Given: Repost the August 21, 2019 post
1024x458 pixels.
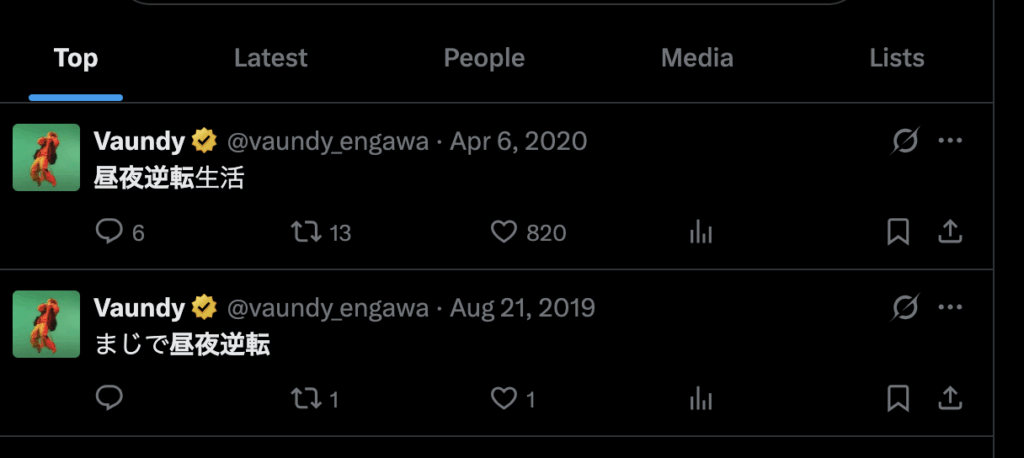Looking at the screenshot, I should point(305,399).
